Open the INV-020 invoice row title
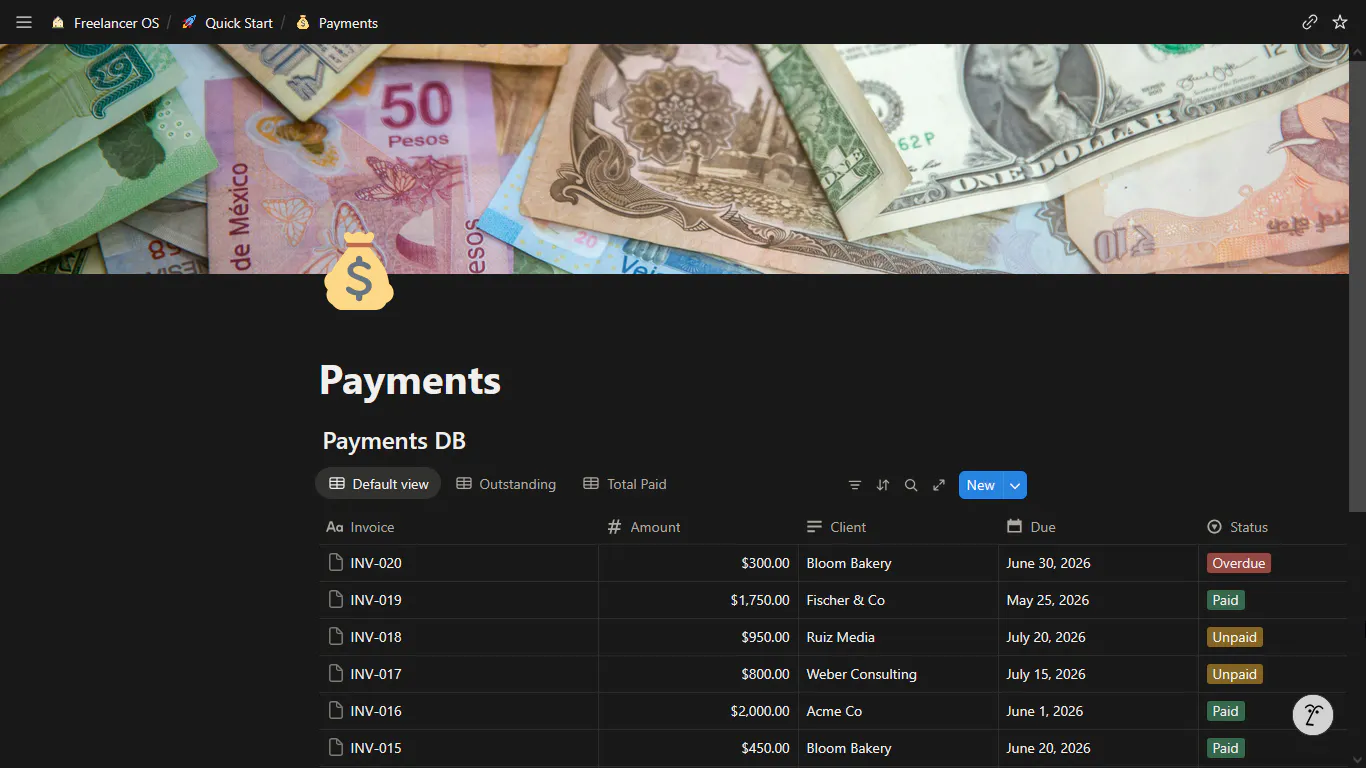 (x=376, y=563)
